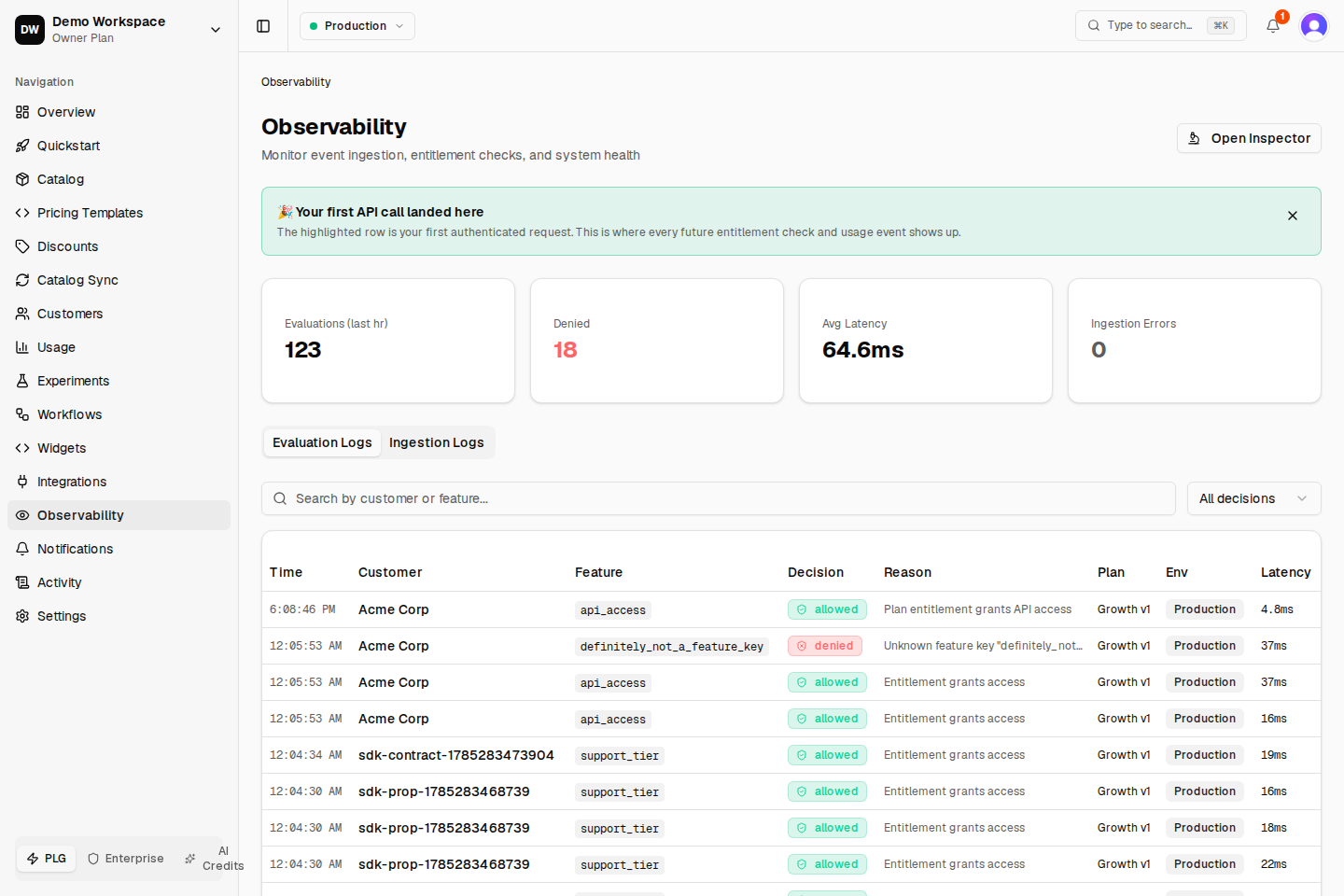The image size is (1344, 896).
Task: Click the 12:04:34 AM log timestamp
Action: coord(305,755)
